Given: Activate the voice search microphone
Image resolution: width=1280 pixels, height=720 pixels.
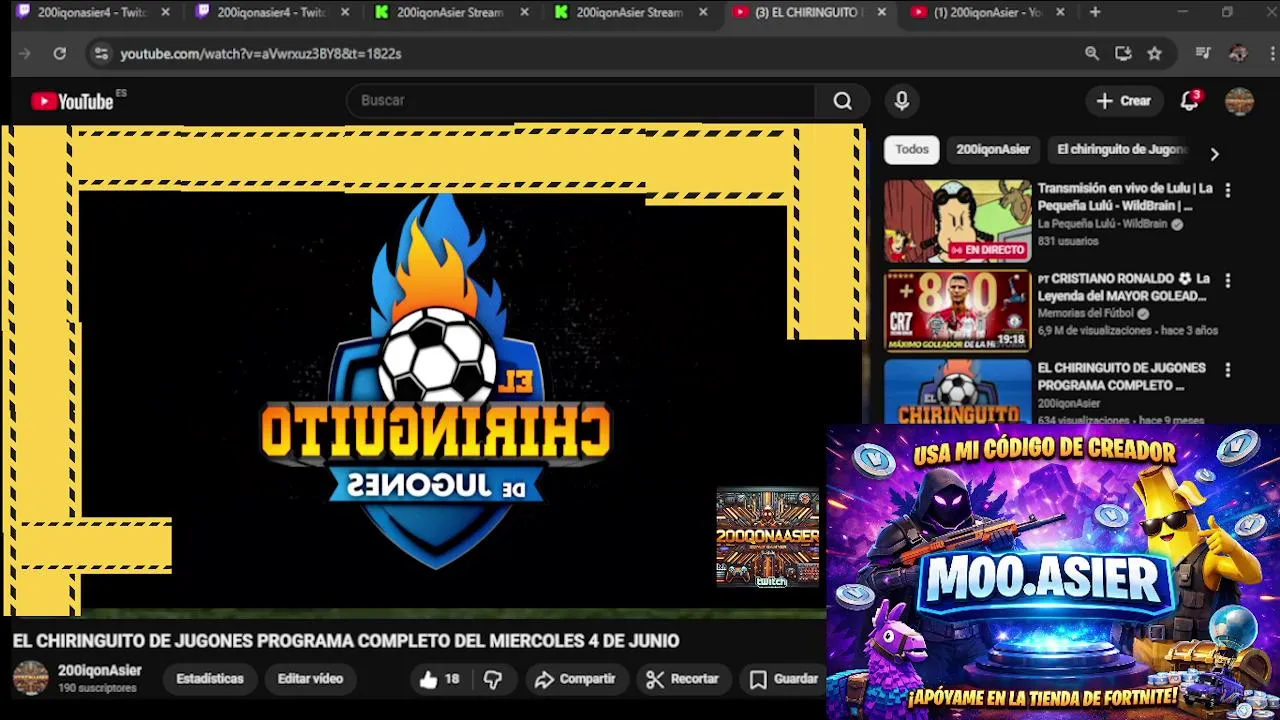Looking at the screenshot, I should [x=902, y=101].
